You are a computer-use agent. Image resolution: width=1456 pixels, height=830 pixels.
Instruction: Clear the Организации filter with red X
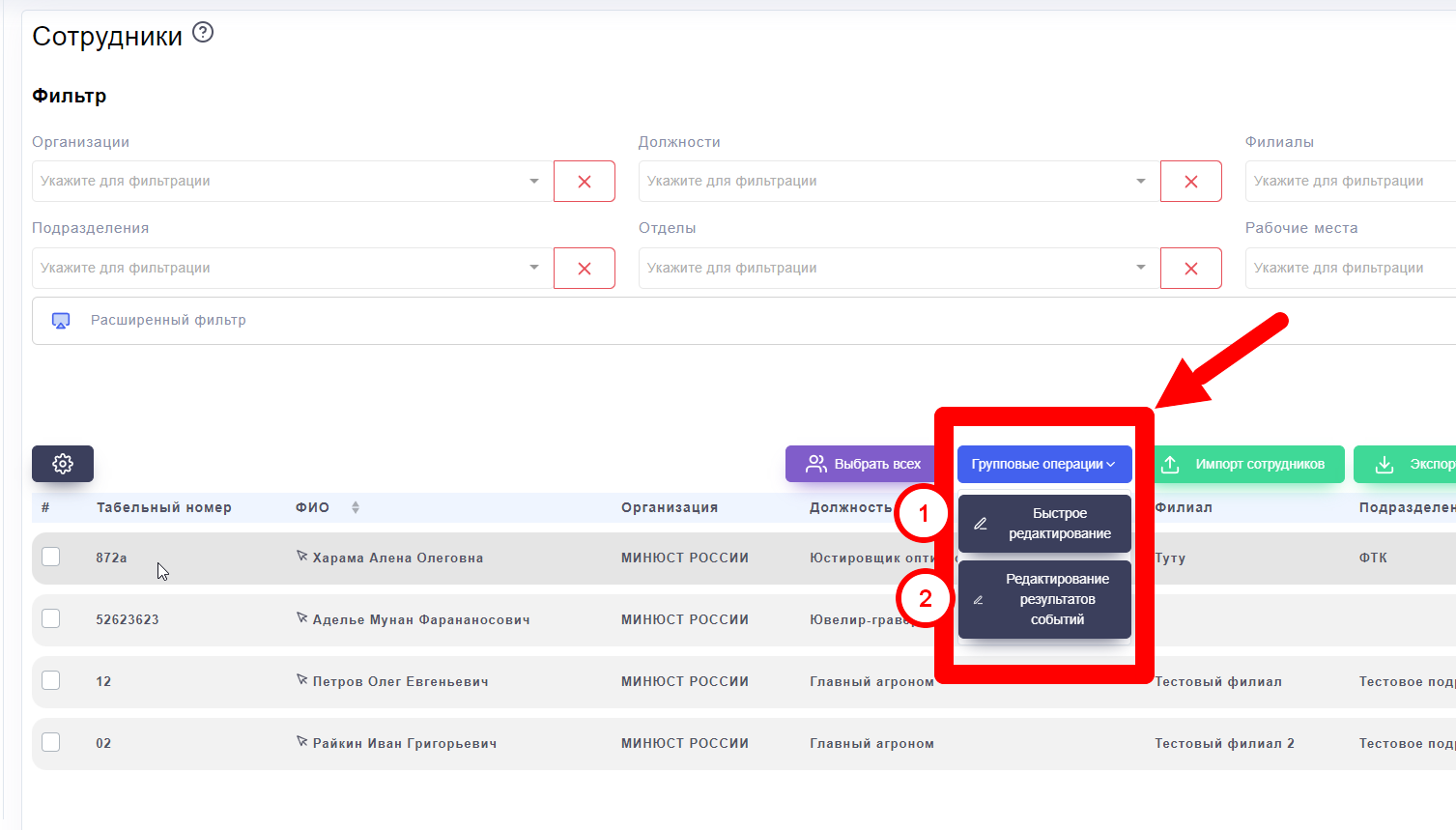click(584, 182)
